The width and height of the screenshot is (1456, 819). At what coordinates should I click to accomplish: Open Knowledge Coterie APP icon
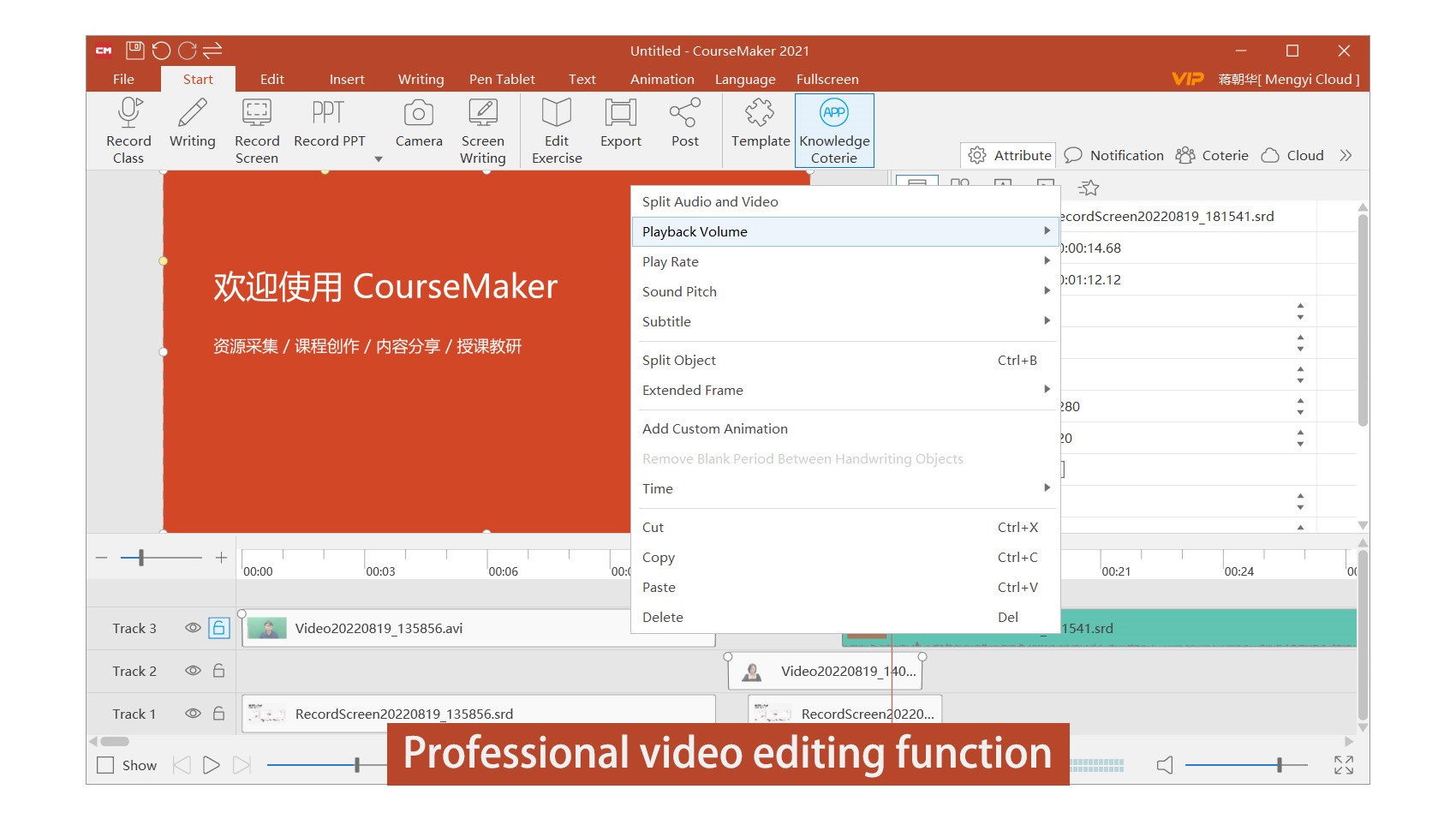click(x=834, y=113)
